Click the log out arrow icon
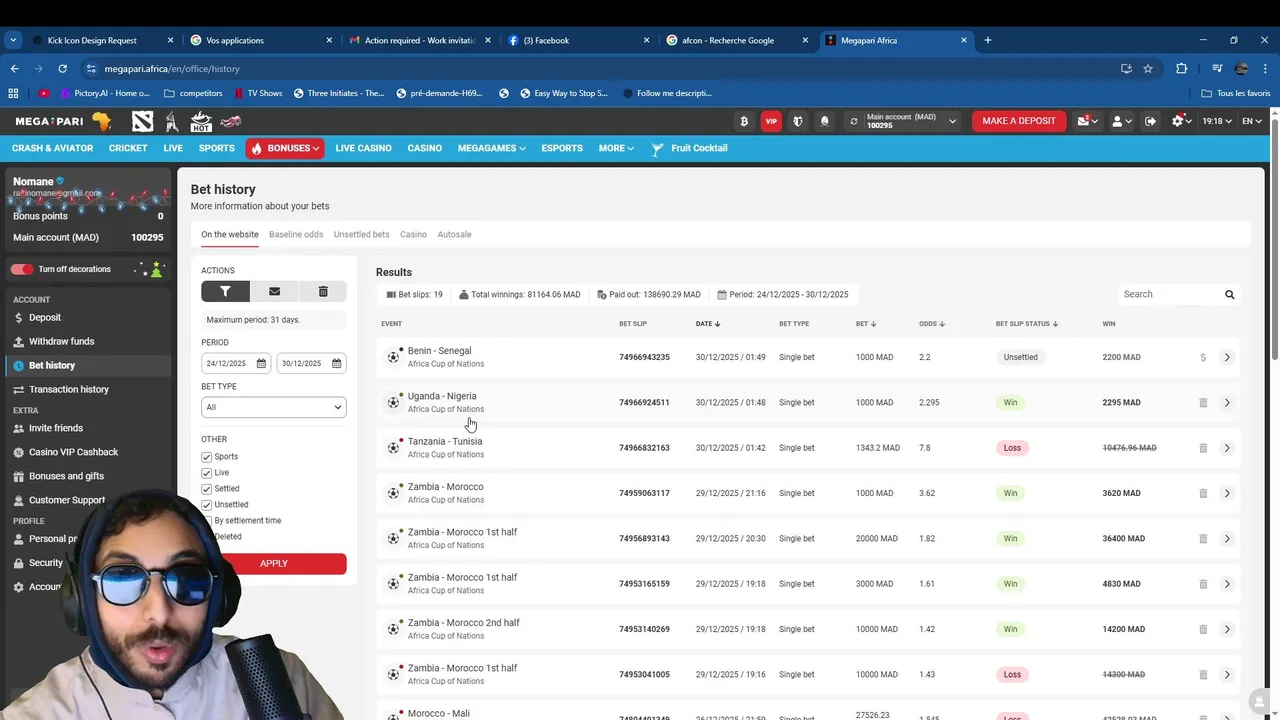Image resolution: width=1280 pixels, height=720 pixels. tap(1150, 121)
